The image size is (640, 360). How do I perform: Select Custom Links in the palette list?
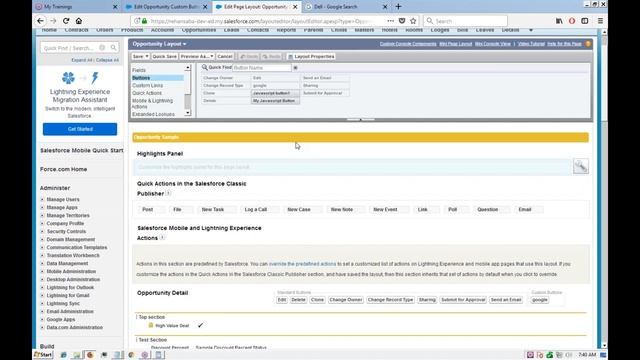[147, 85]
